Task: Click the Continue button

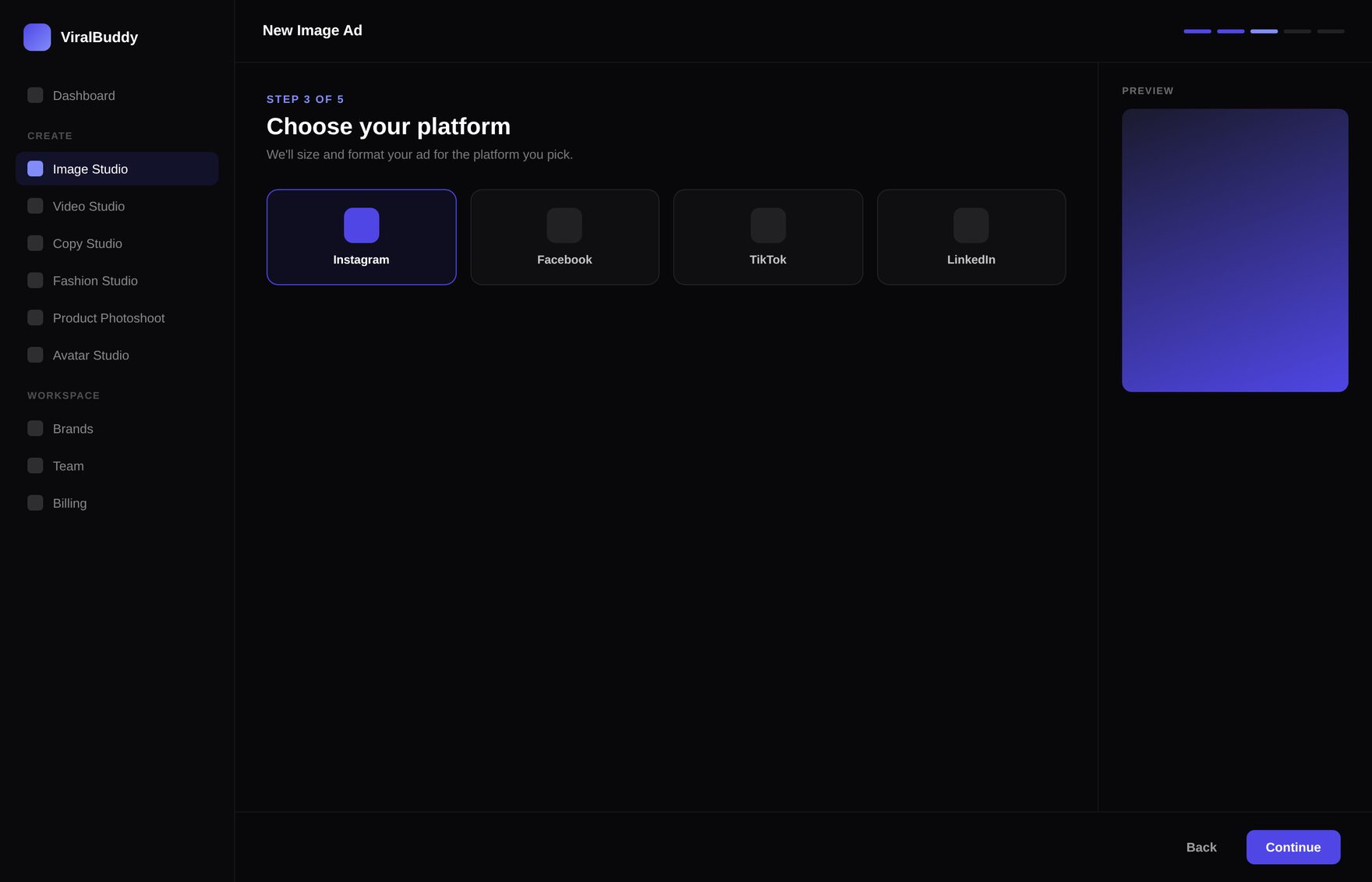Action: 1293,847
